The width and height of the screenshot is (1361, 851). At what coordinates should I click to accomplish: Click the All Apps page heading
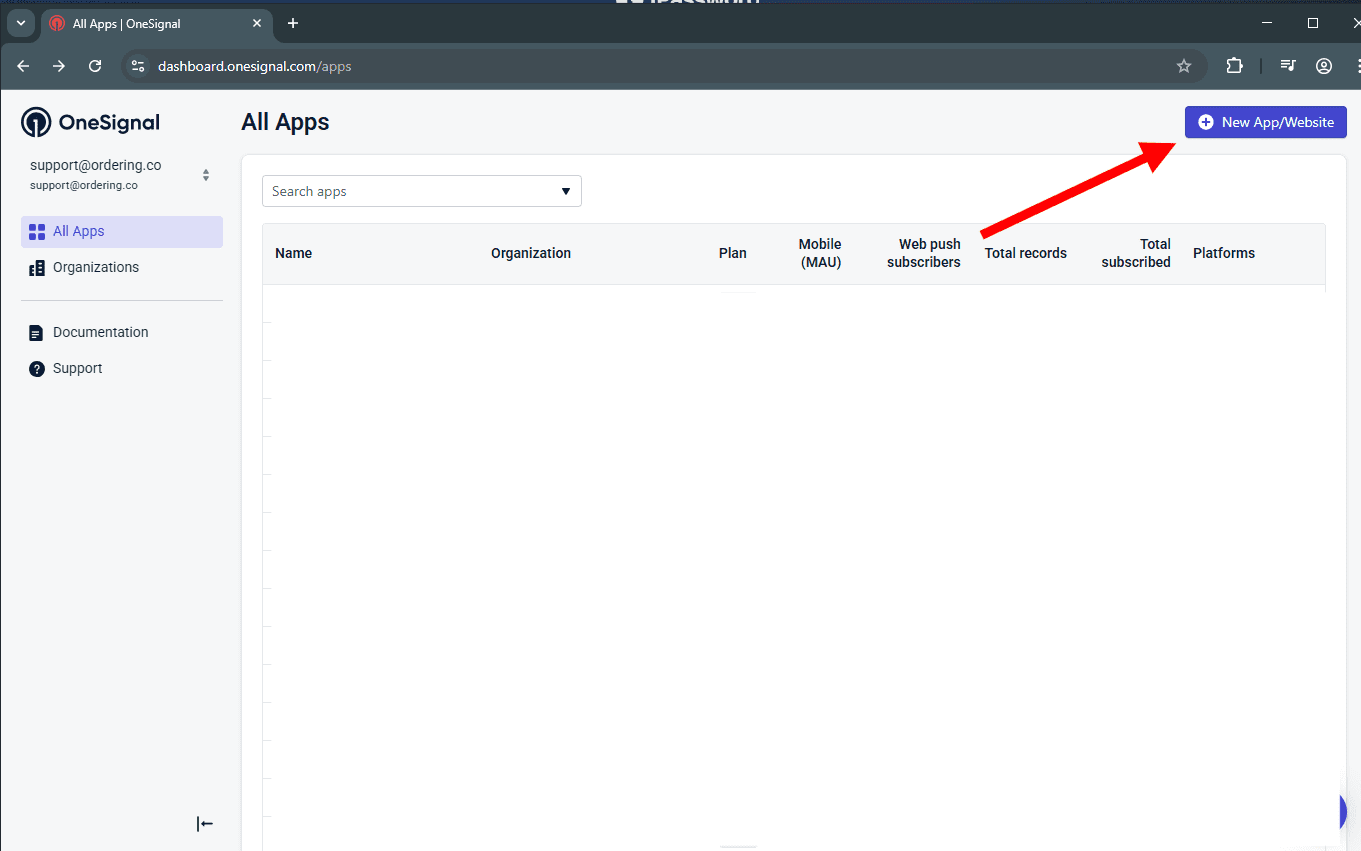pos(285,122)
